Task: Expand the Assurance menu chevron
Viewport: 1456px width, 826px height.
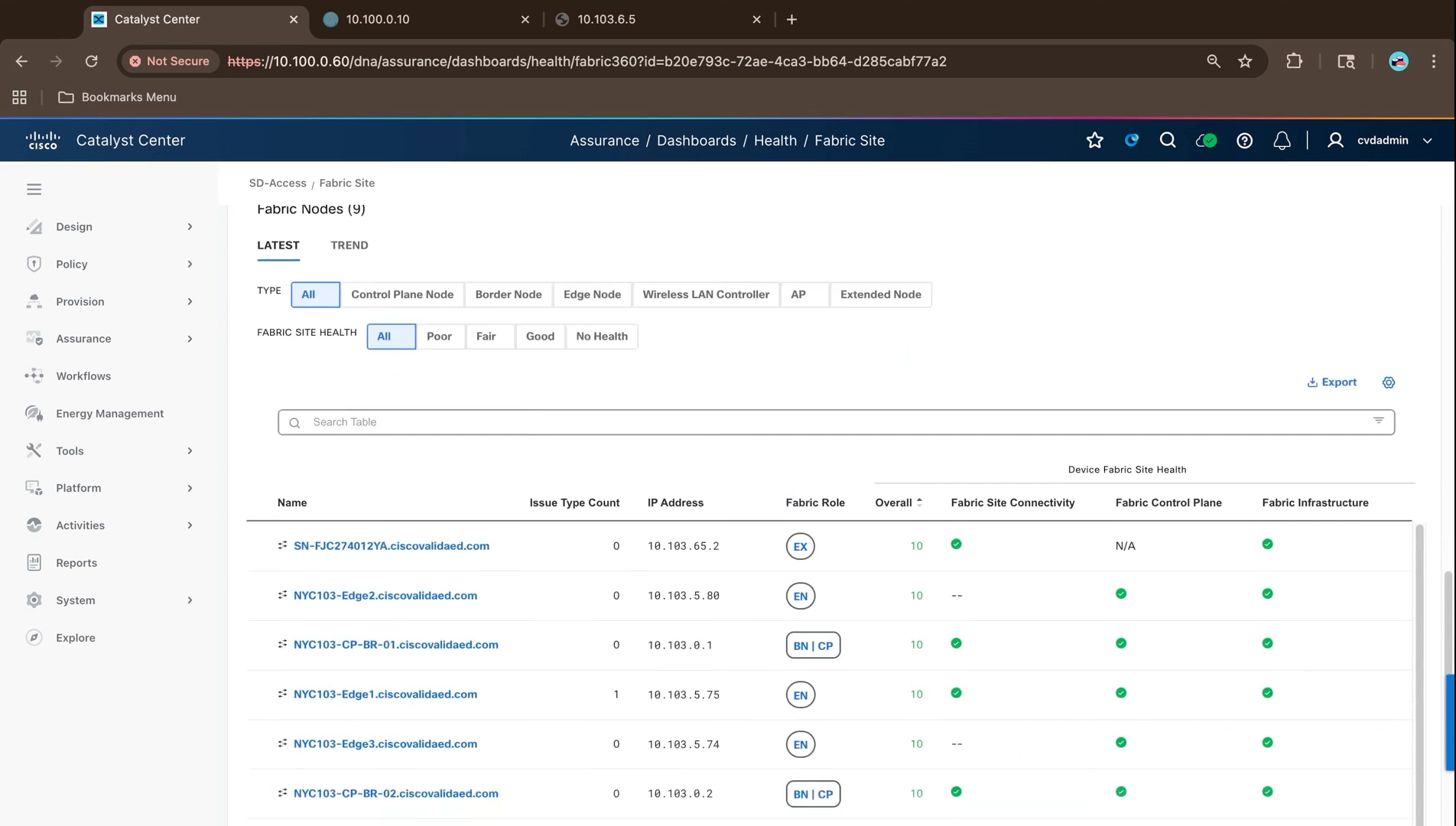Action: (190, 339)
